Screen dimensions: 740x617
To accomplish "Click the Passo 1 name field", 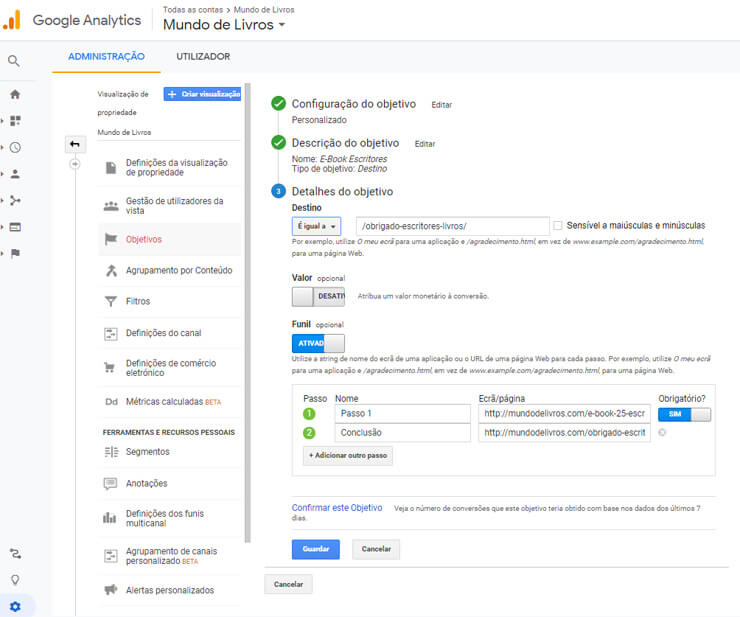I will click(403, 414).
